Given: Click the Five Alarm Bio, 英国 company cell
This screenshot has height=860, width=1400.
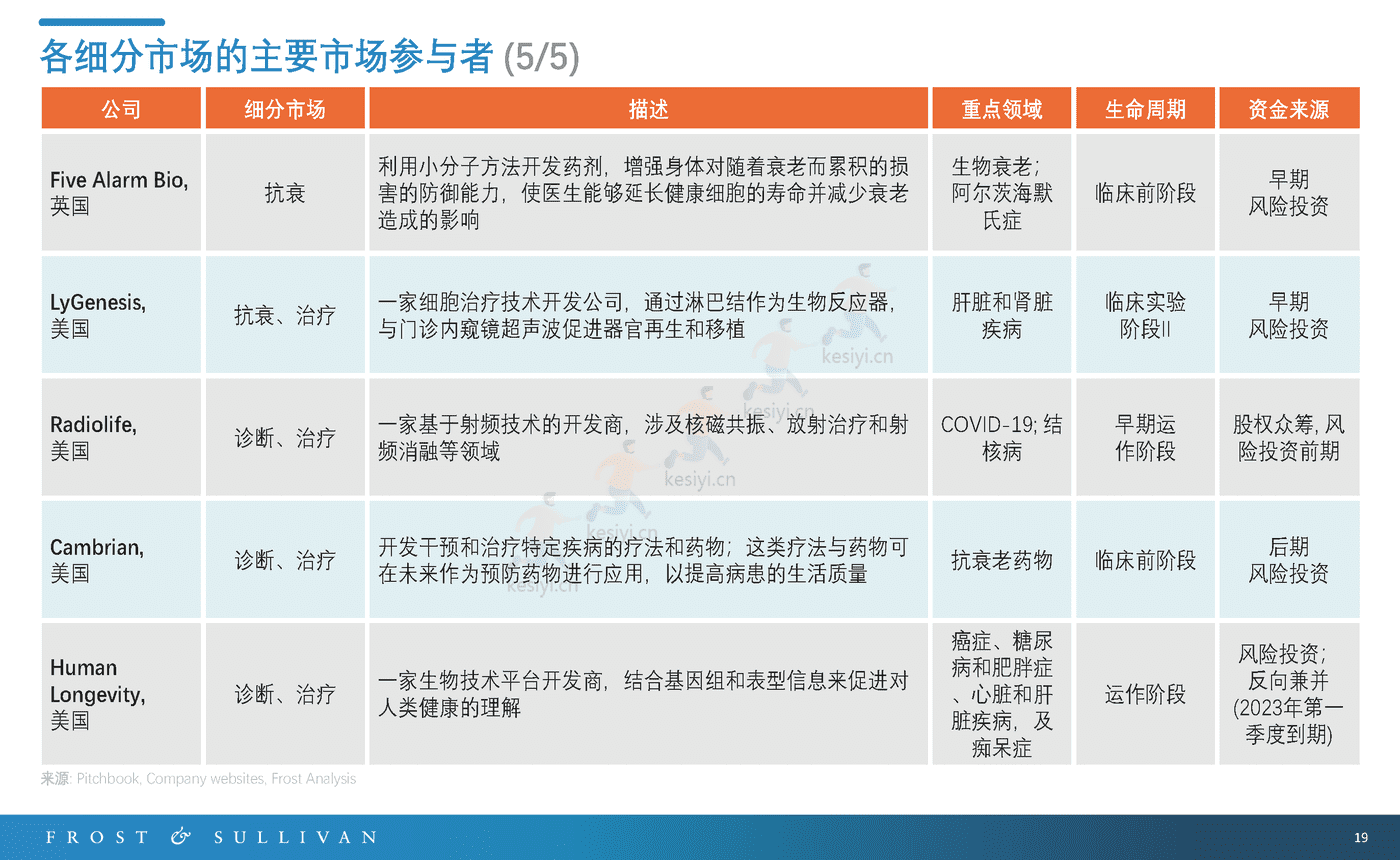Looking at the screenshot, I should click(x=121, y=192).
